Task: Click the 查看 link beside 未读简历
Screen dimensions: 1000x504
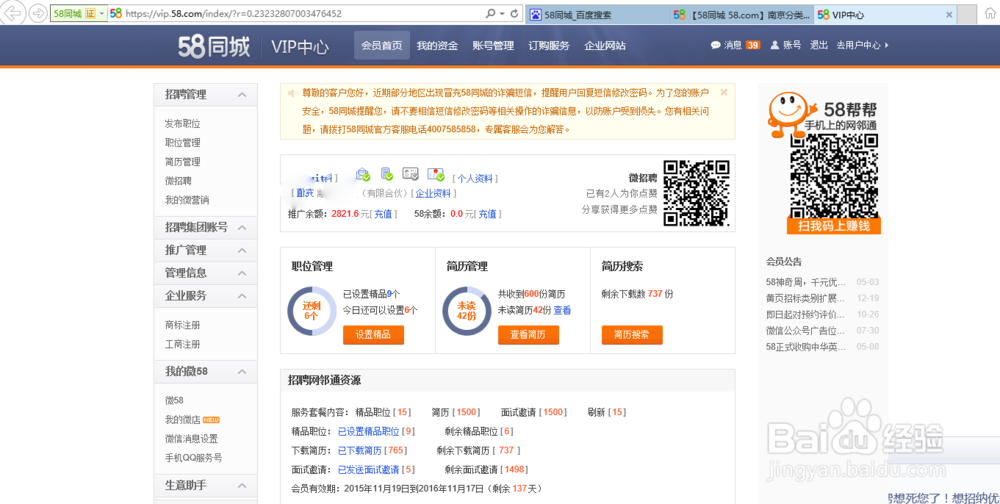Action: point(562,311)
